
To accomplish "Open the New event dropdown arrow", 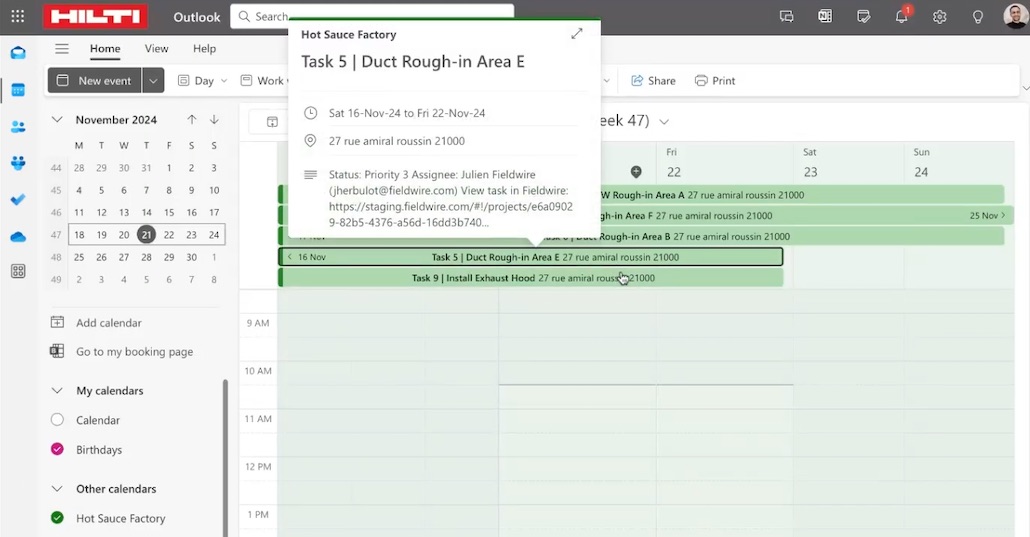I will click(153, 81).
